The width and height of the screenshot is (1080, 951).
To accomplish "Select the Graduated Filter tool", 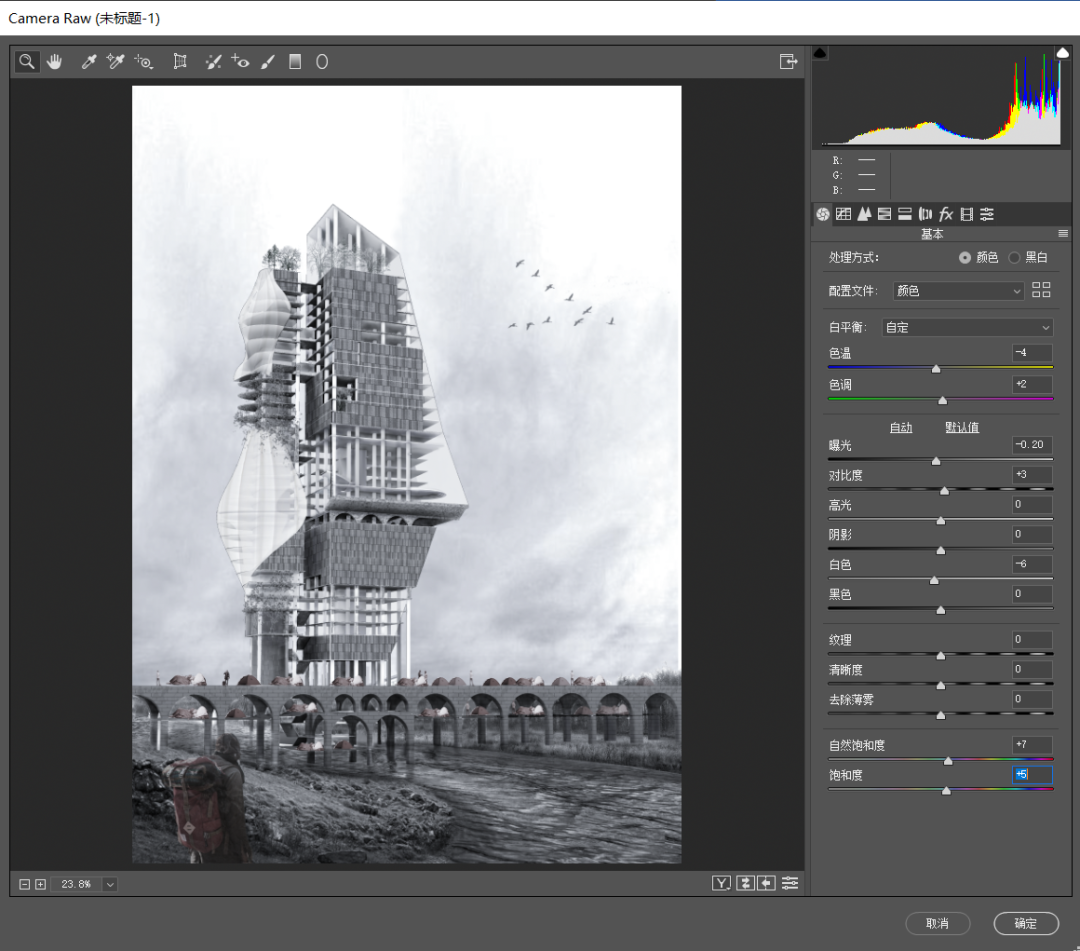I will coord(295,62).
